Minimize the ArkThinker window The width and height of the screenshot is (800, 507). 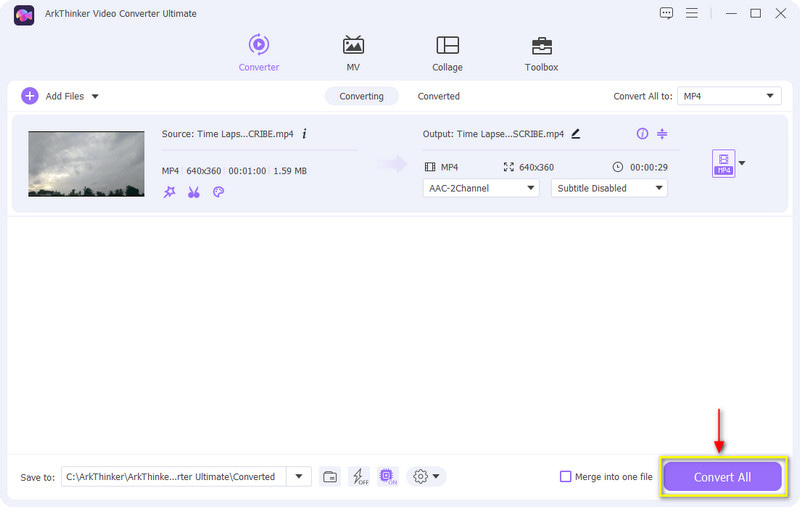coord(731,13)
